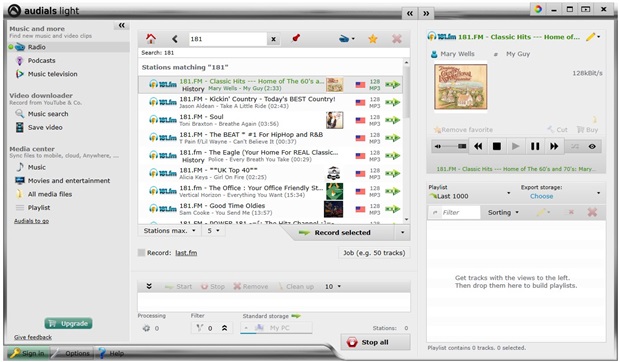Screen dimensions: 620x362
Task: Pause the current radio stream
Action: (x=535, y=146)
